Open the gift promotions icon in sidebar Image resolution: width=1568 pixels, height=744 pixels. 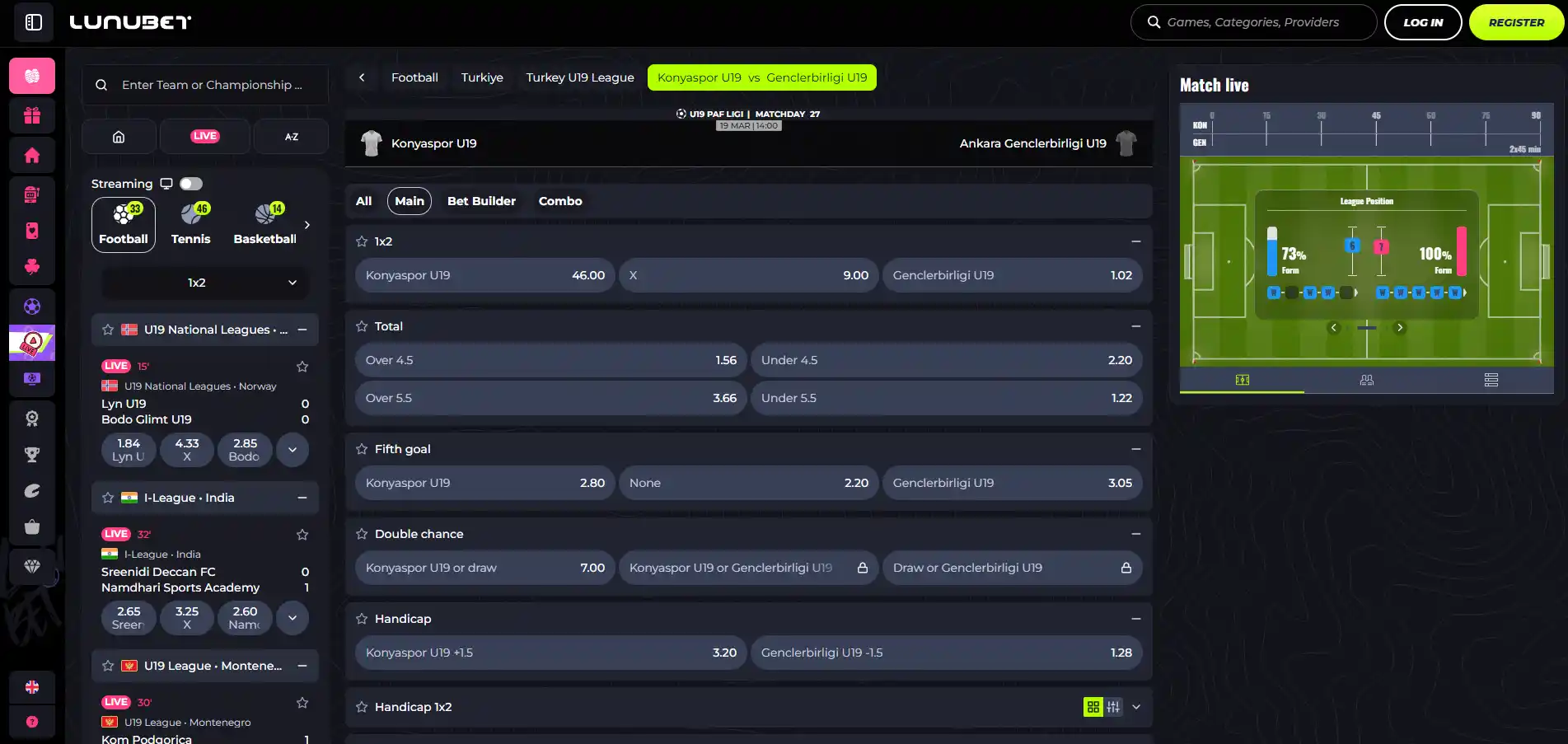[32, 115]
